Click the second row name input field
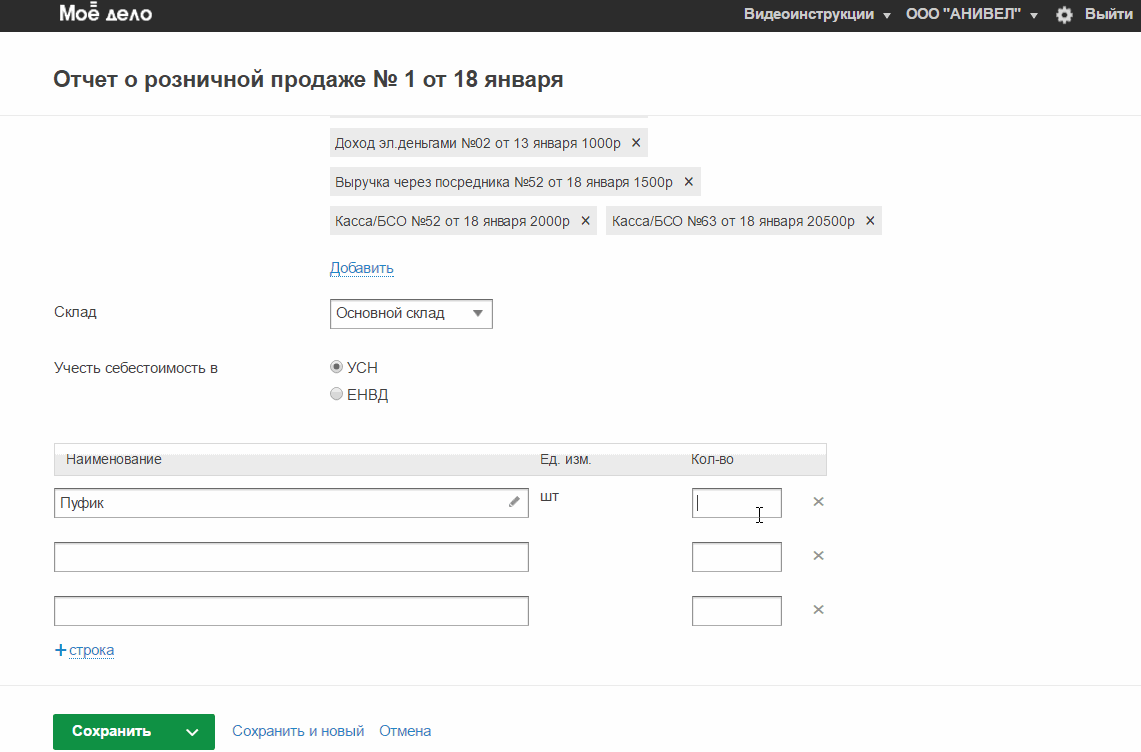1141x752 pixels. click(291, 557)
